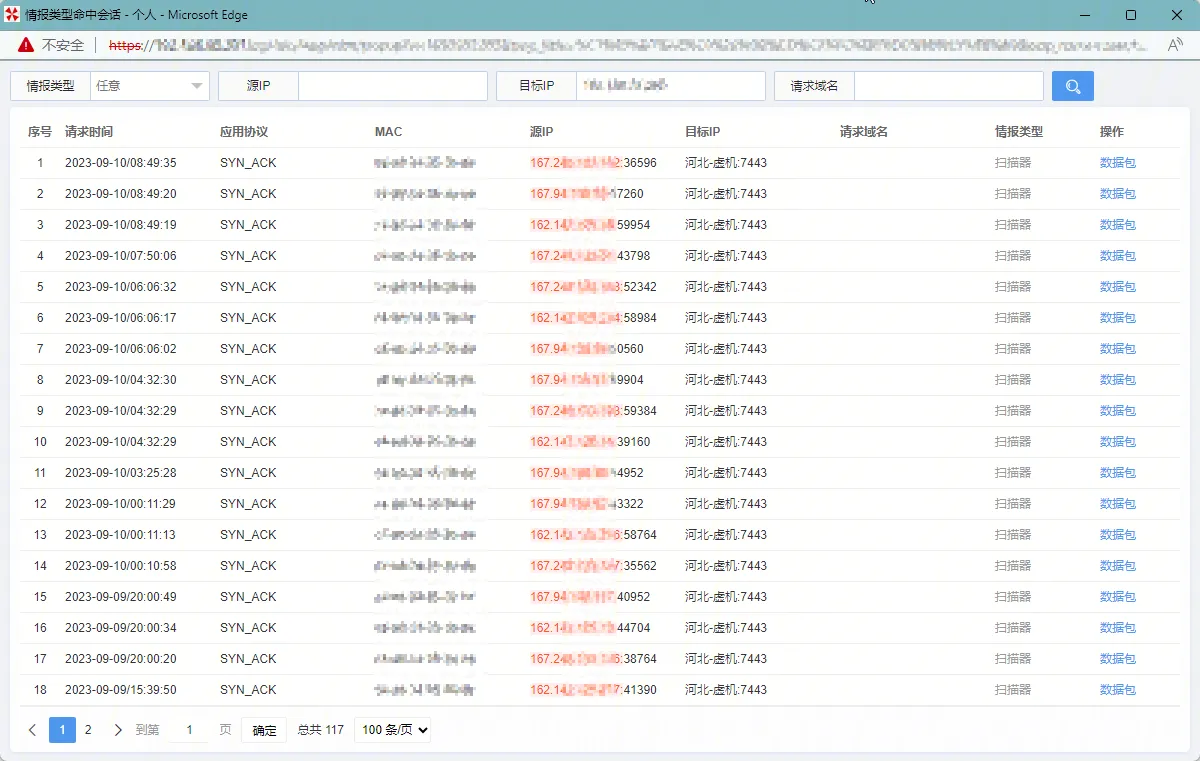
Task: Expand the 情报类型 dropdown set to 任意
Action: point(149,86)
